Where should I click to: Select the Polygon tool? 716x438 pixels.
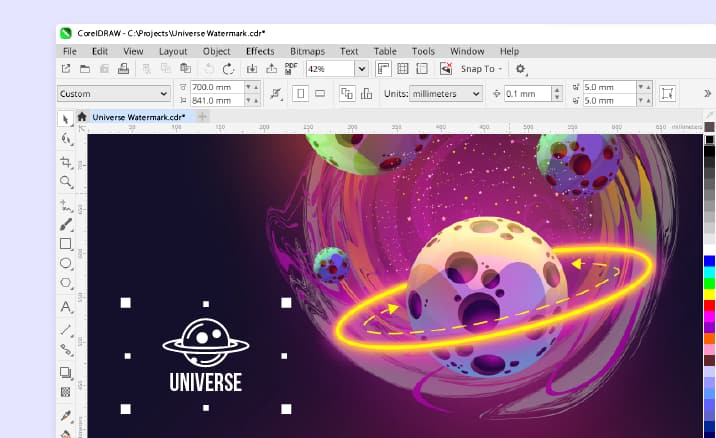[x=66, y=284]
